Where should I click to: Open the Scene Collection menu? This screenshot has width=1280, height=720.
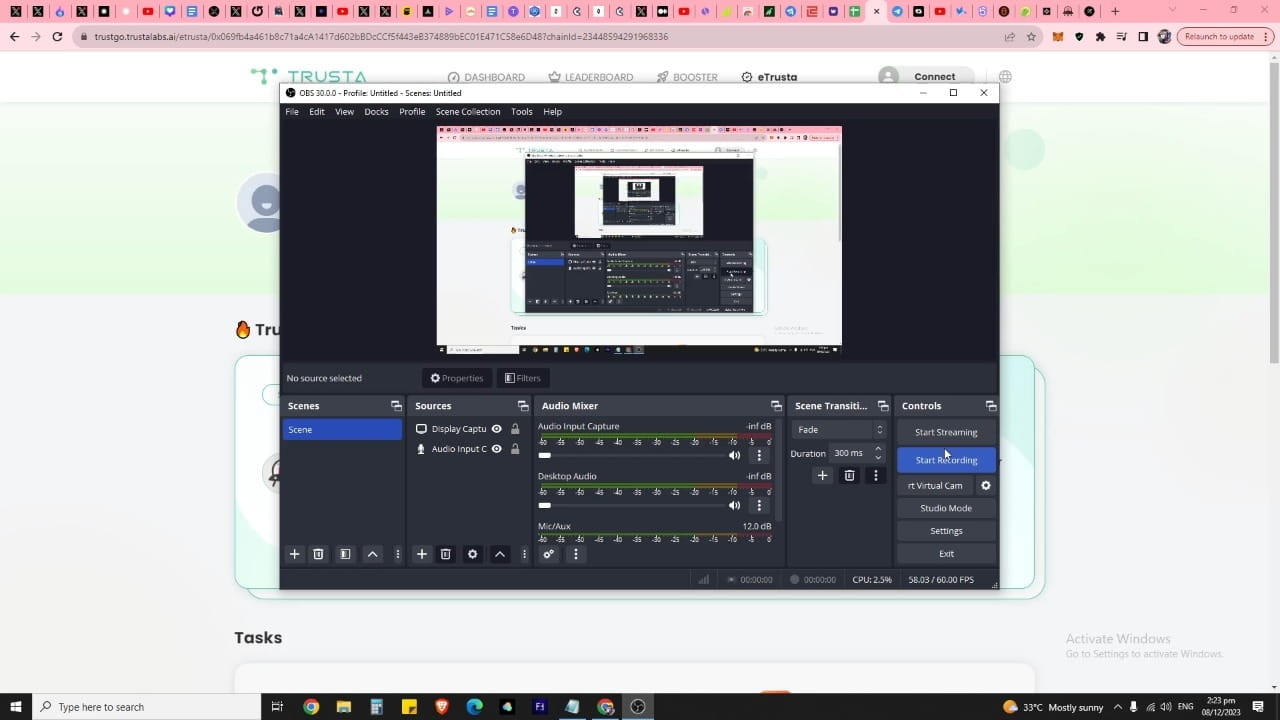(x=468, y=112)
